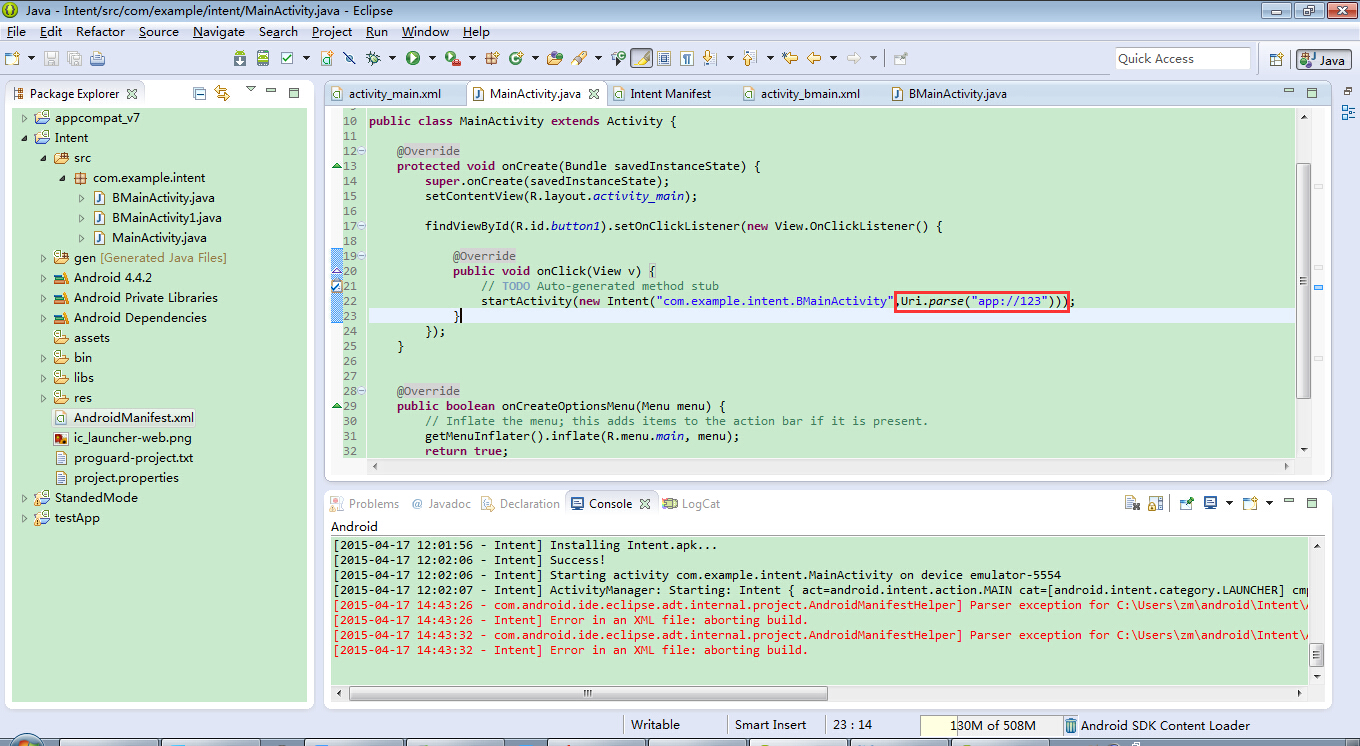Click the Open Type folder icon

(555, 58)
